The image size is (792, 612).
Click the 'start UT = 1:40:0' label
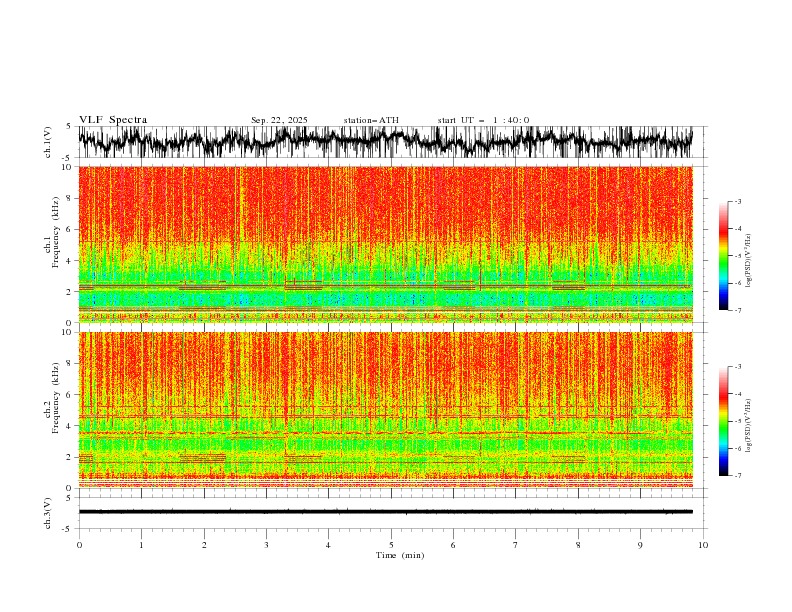pyautogui.click(x=483, y=120)
